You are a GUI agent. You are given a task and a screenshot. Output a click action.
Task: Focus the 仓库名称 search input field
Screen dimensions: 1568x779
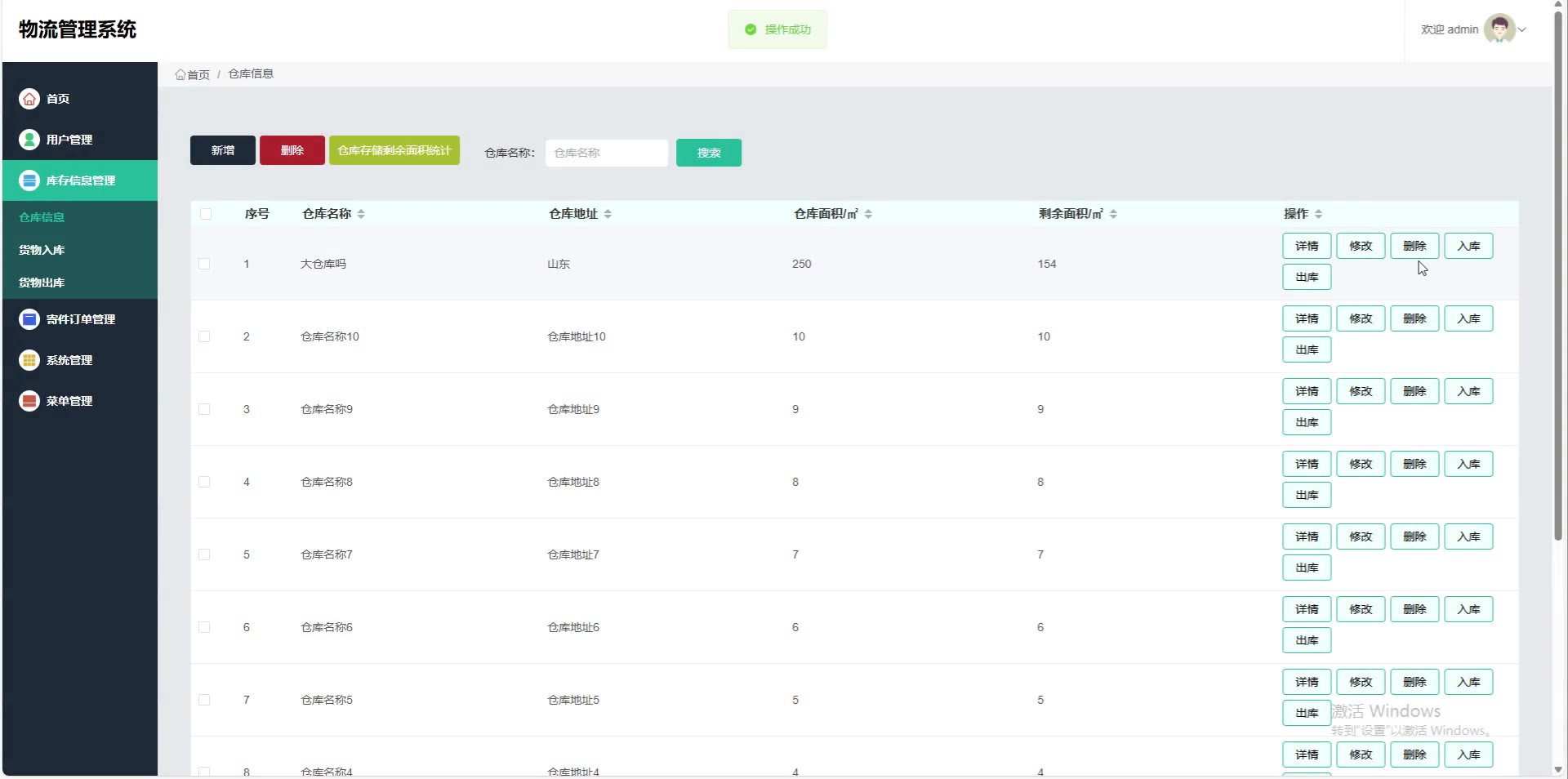coord(606,153)
